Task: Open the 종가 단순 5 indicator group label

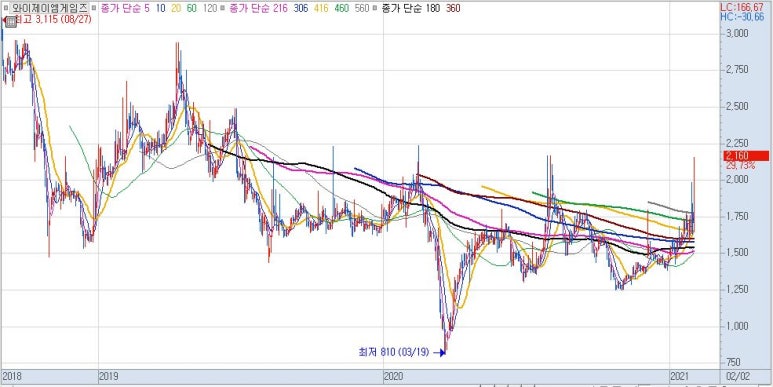Action: tap(126, 8)
